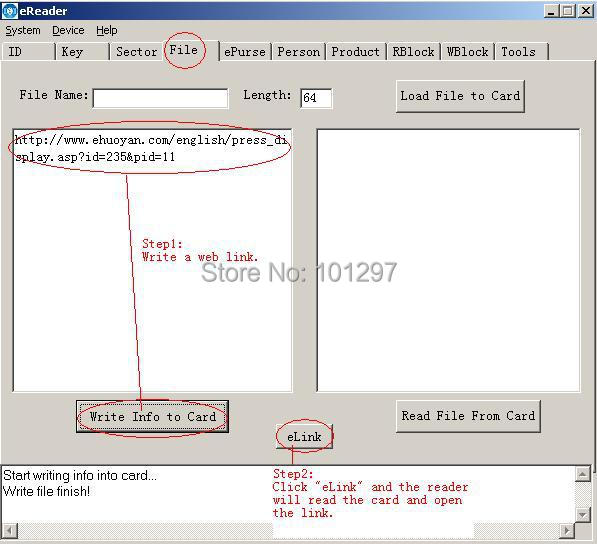Open the Person tab
The width and height of the screenshot is (597, 544).
click(x=298, y=52)
